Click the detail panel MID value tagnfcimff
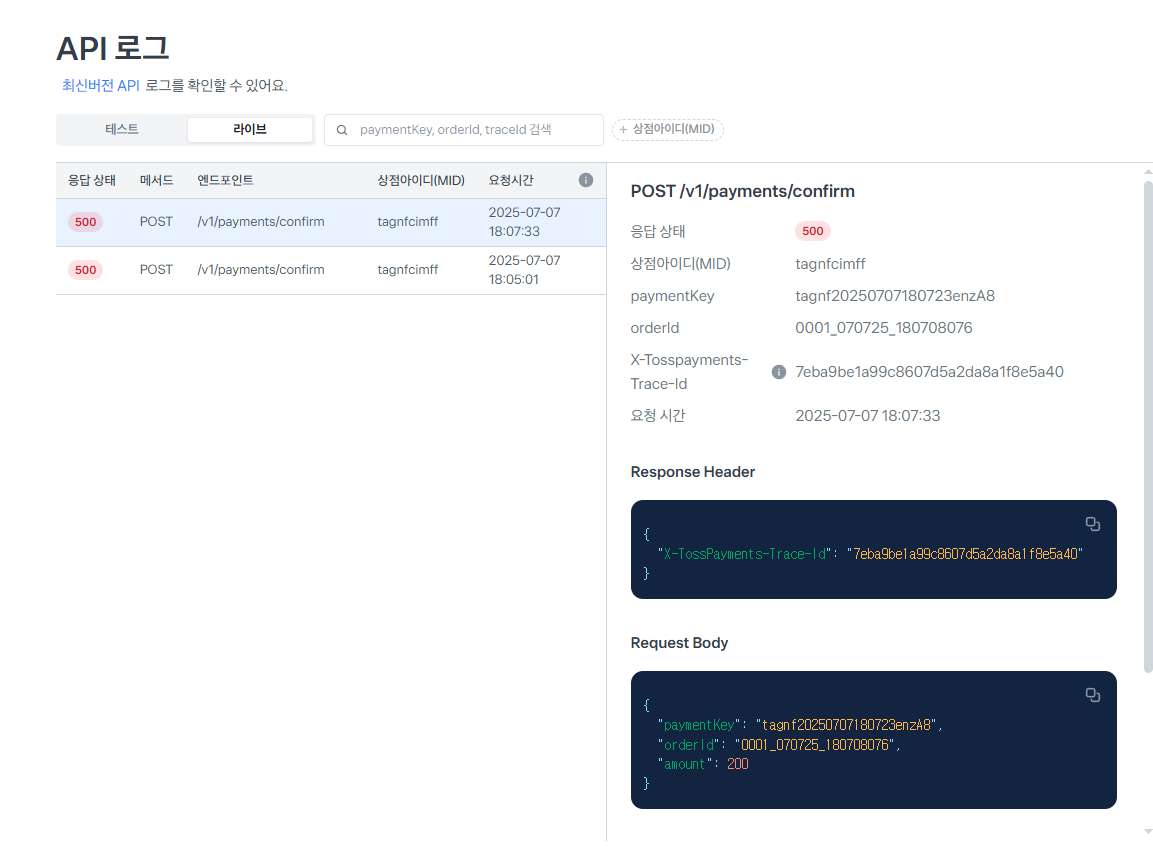 [830, 264]
